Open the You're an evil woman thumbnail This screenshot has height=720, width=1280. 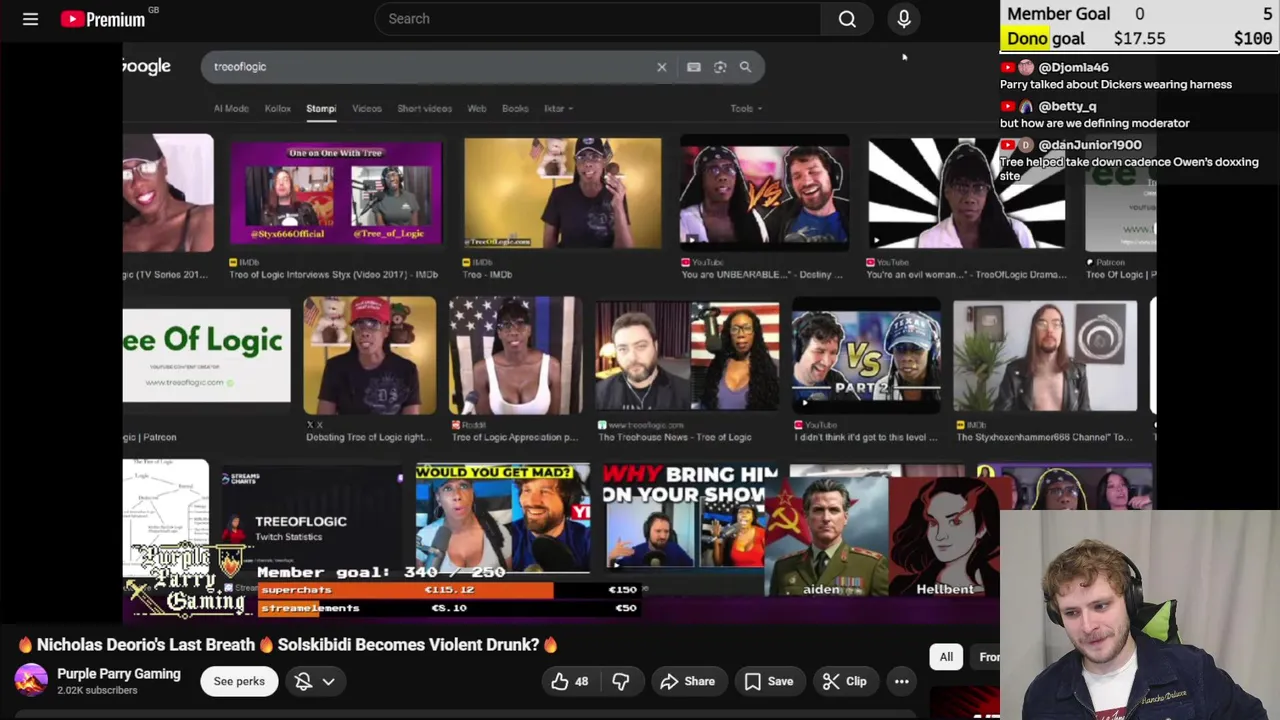(x=966, y=192)
